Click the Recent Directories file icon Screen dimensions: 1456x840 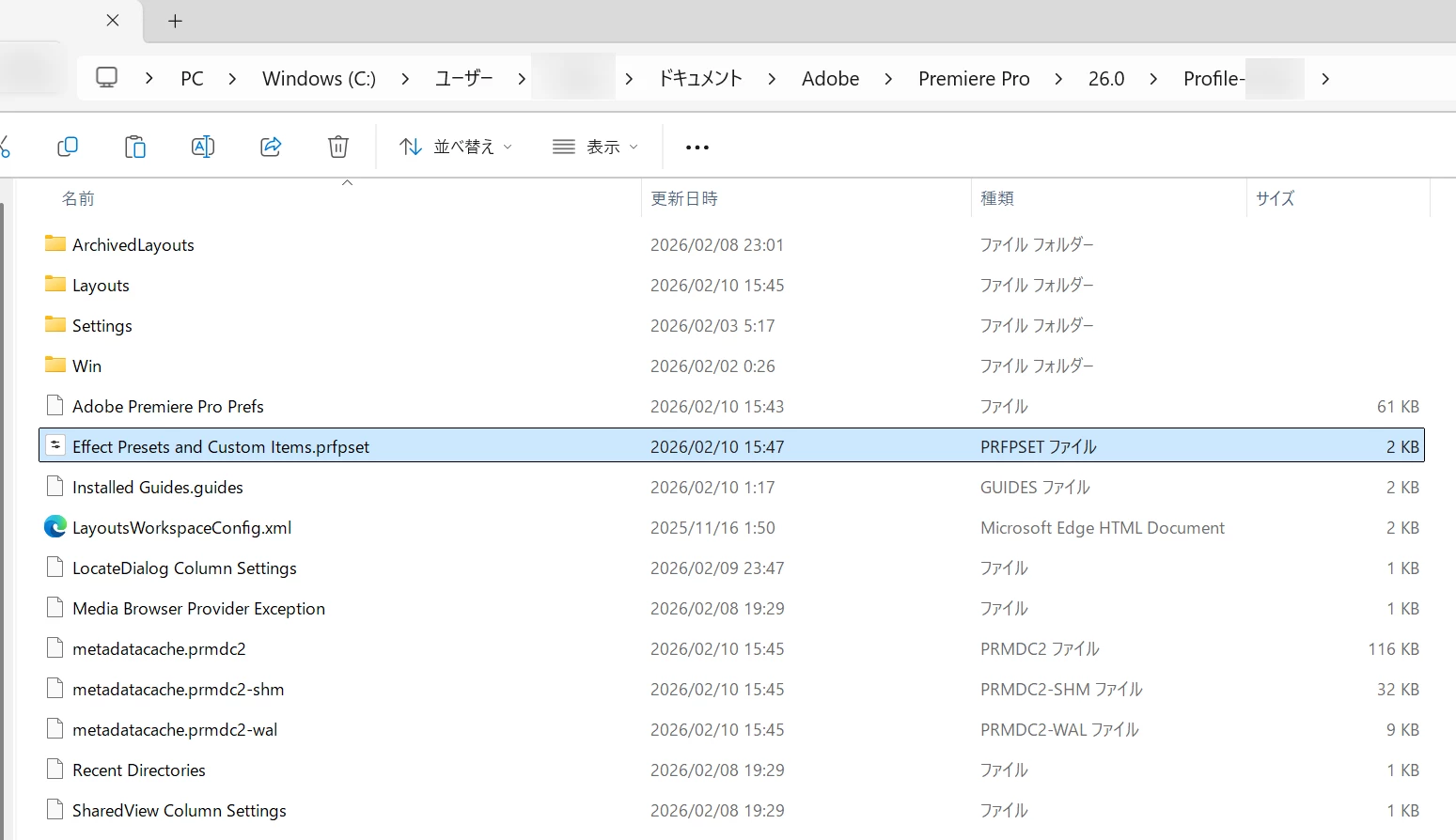(55, 770)
